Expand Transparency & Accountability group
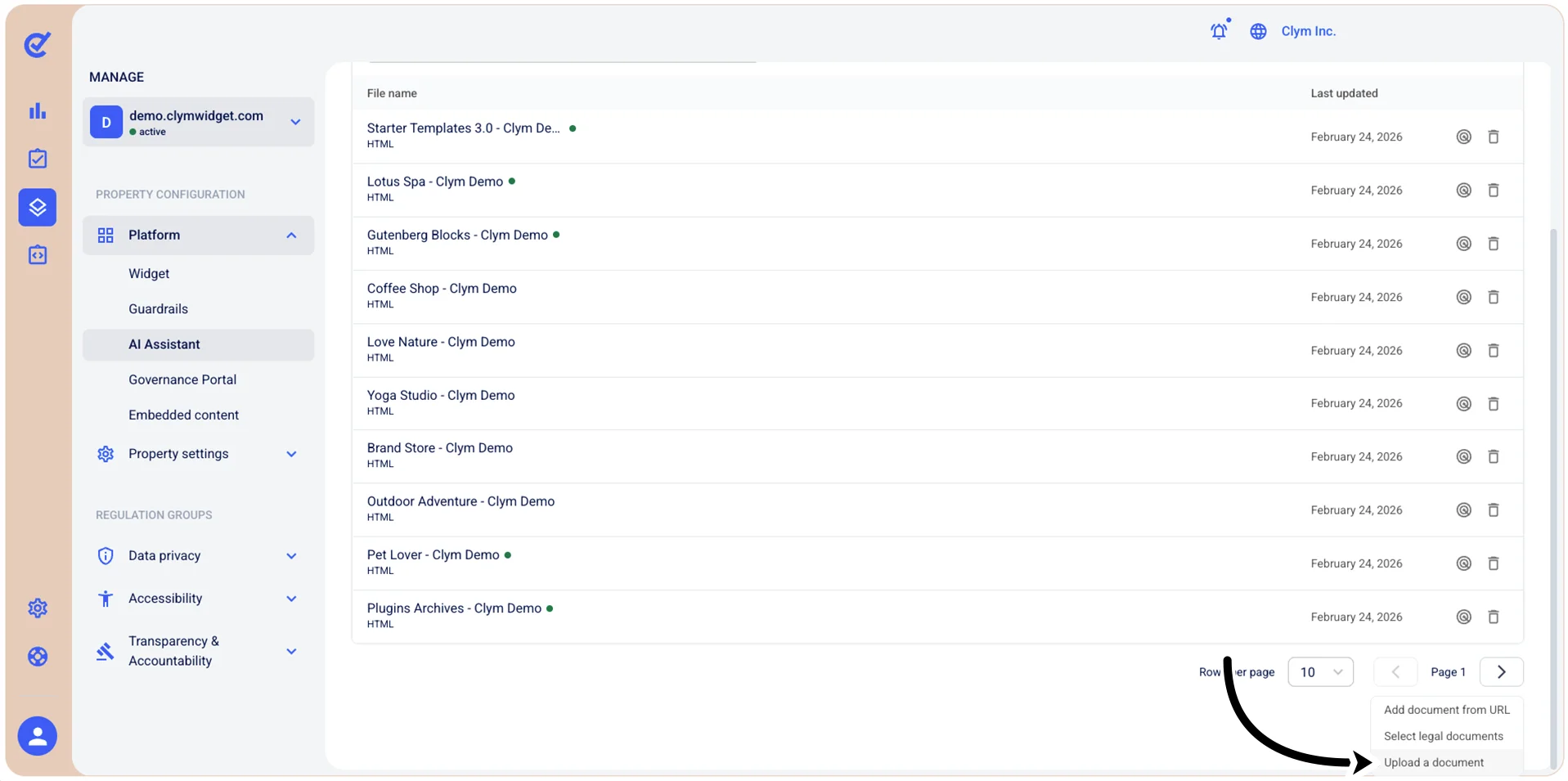Viewport: 1568px width, 781px height. click(x=198, y=651)
